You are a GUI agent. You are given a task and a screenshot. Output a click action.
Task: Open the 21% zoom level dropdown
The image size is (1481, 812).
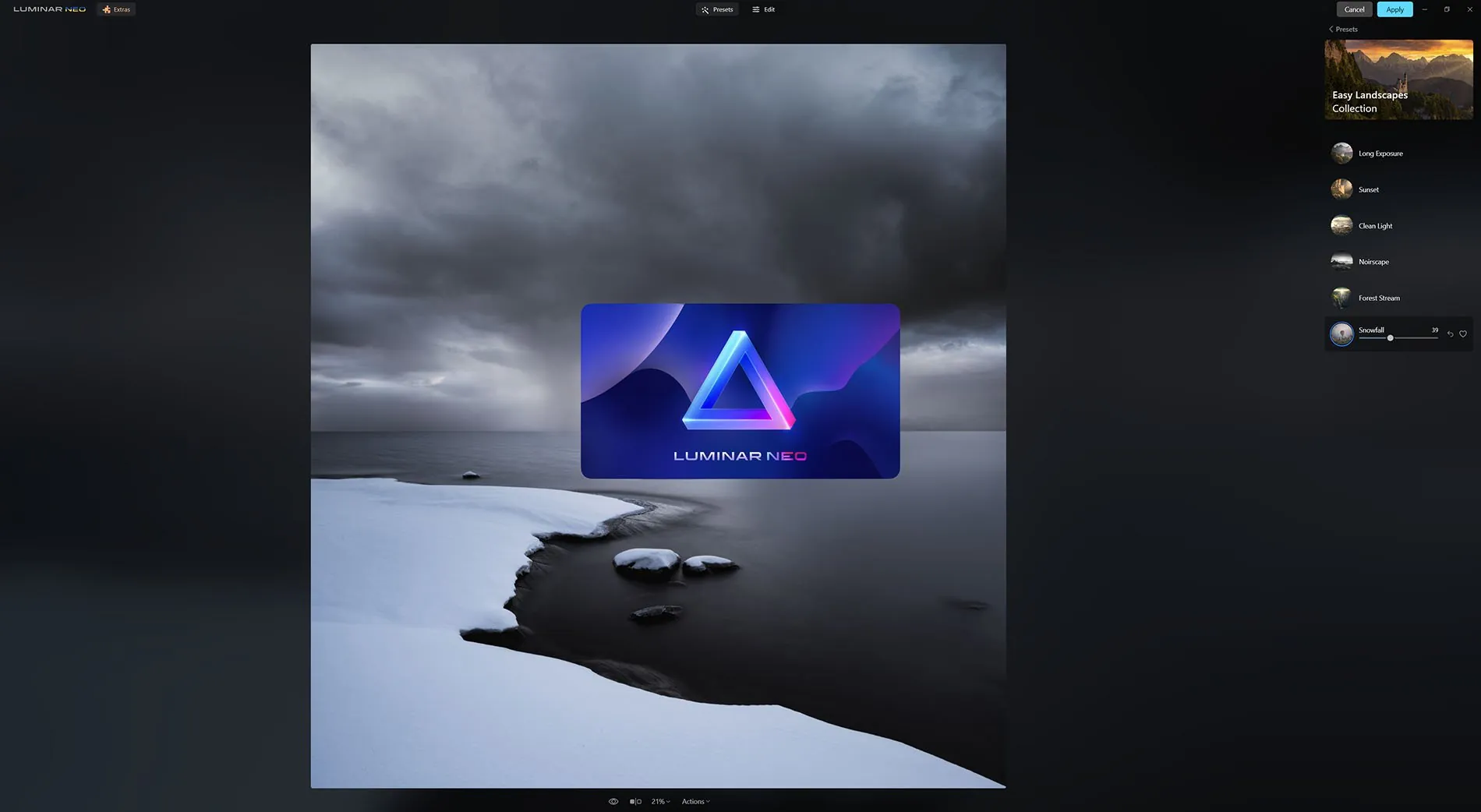point(660,801)
